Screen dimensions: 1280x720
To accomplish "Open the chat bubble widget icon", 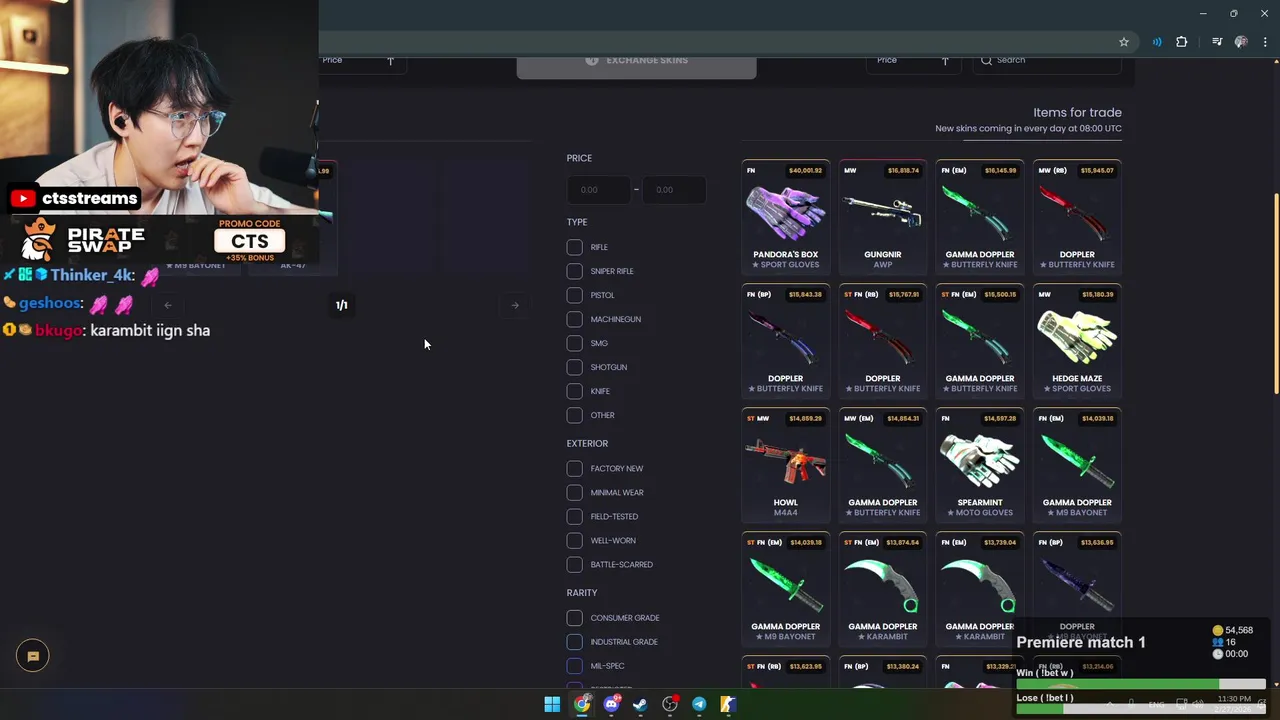I will click(x=32, y=656).
